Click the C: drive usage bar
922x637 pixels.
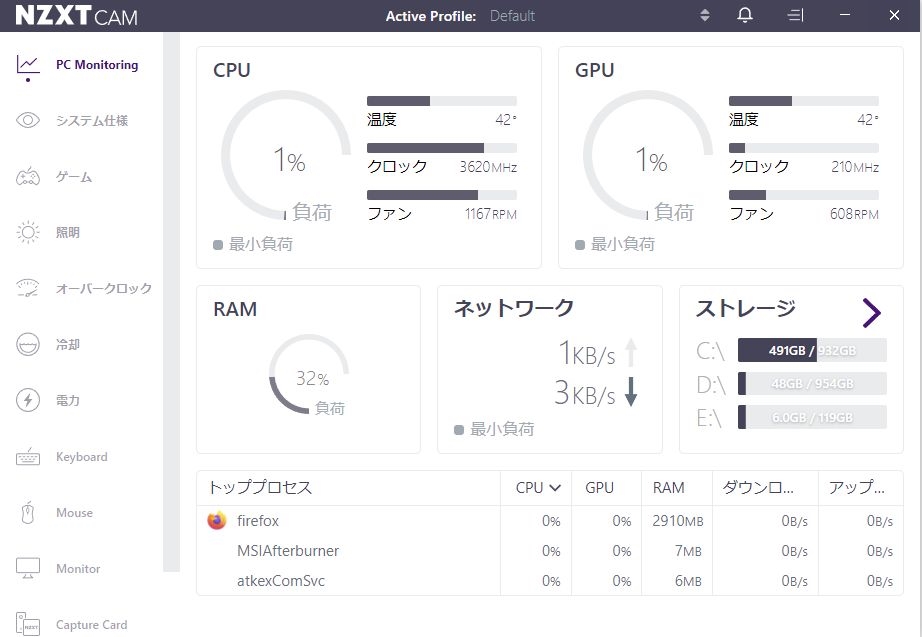(810, 350)
